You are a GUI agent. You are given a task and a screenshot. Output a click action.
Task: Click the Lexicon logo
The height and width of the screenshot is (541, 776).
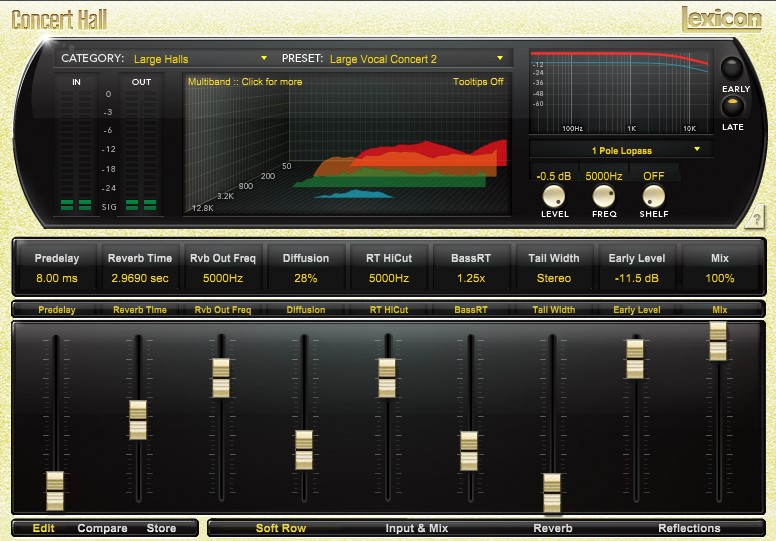tap(722, 19)
